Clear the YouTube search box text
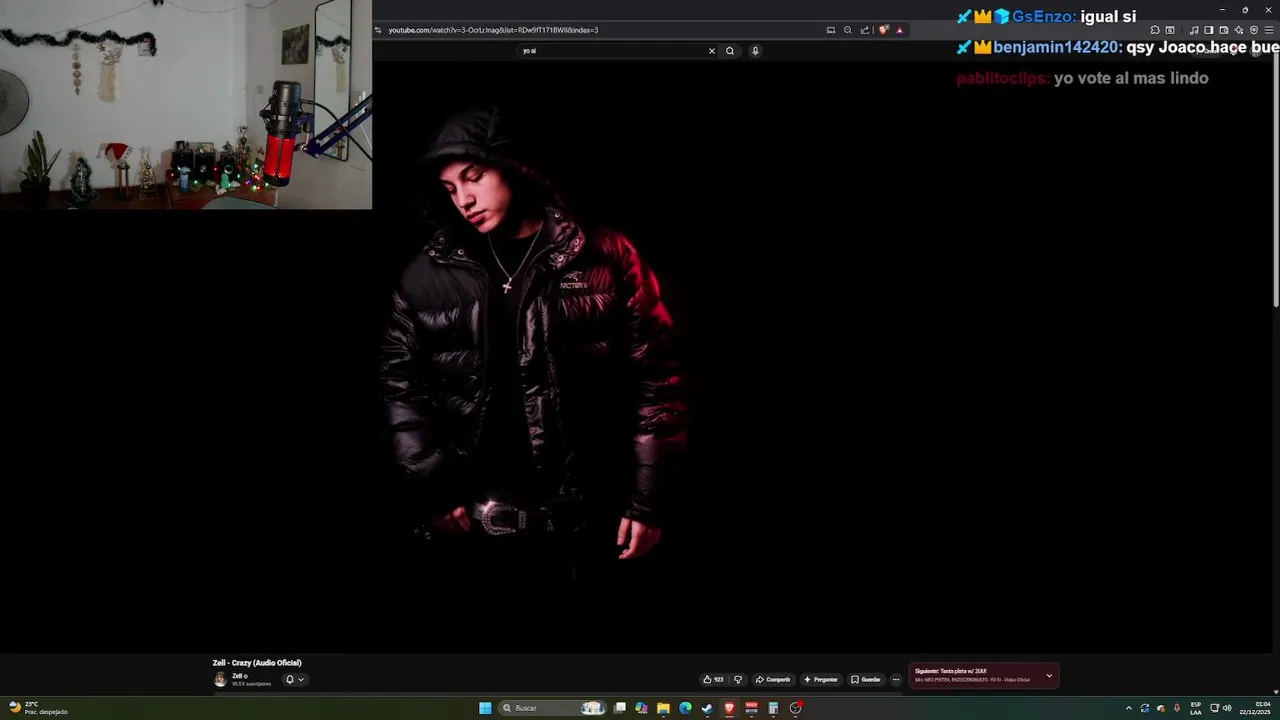 pos(712,51)
